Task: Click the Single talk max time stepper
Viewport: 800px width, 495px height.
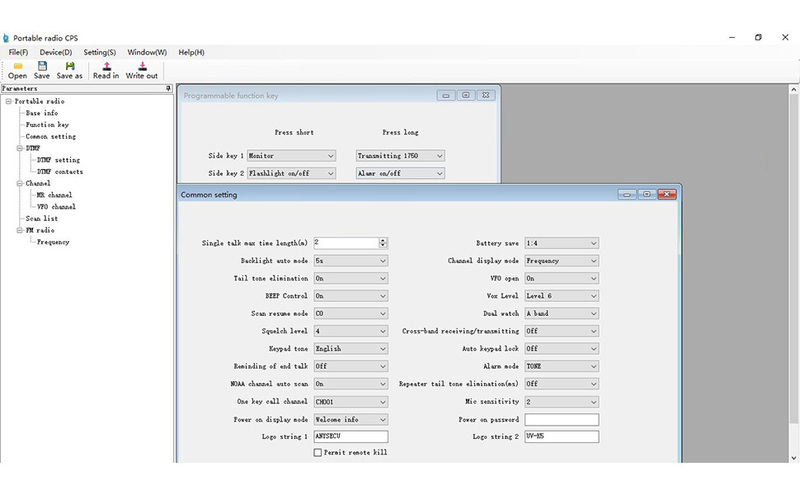Action: point(383,243)
